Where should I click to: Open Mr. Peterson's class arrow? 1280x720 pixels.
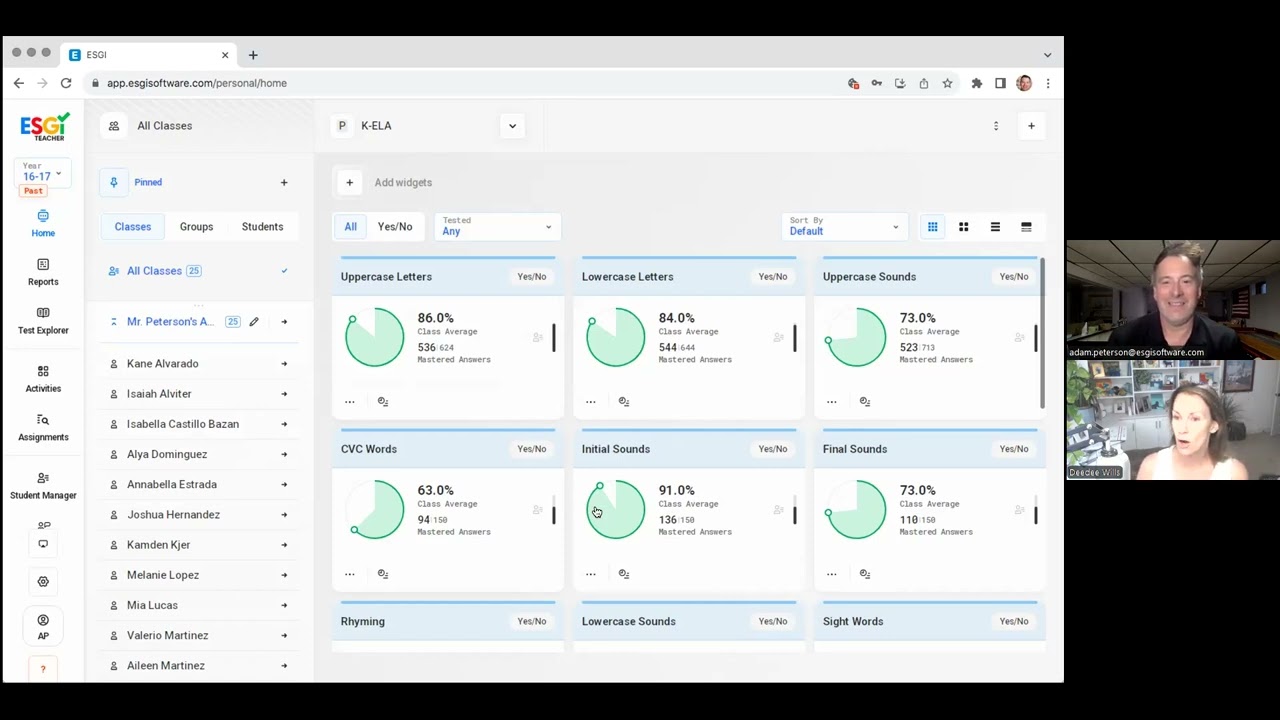click(x=284, y=322)
